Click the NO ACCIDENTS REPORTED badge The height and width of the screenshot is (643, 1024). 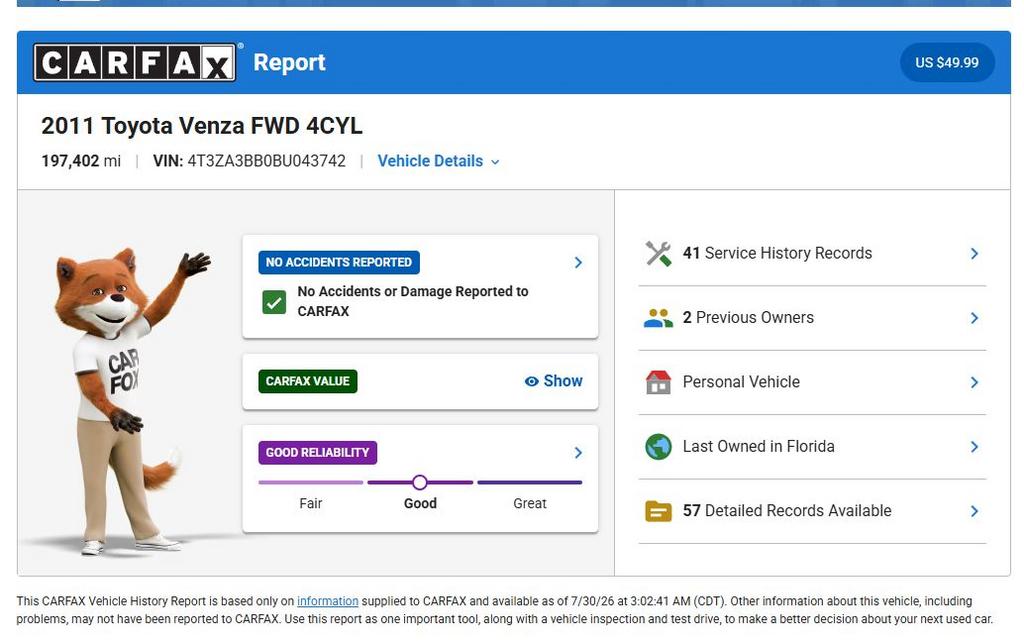tap(339, 262)
